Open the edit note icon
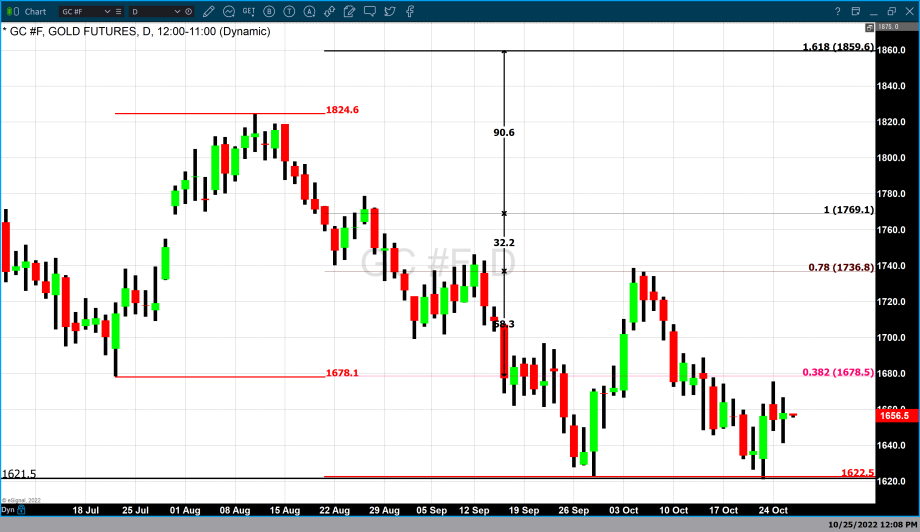The width and height of the screenshot is (920, 532). [x=349, y=11]
